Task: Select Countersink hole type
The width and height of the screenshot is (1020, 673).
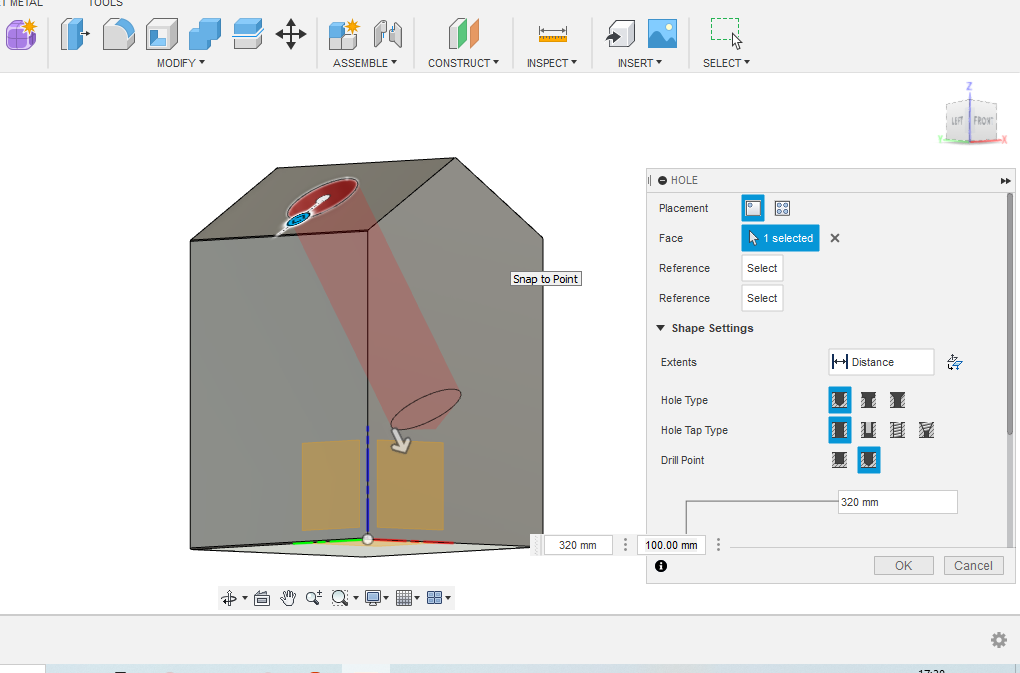Action: point(898,400)
